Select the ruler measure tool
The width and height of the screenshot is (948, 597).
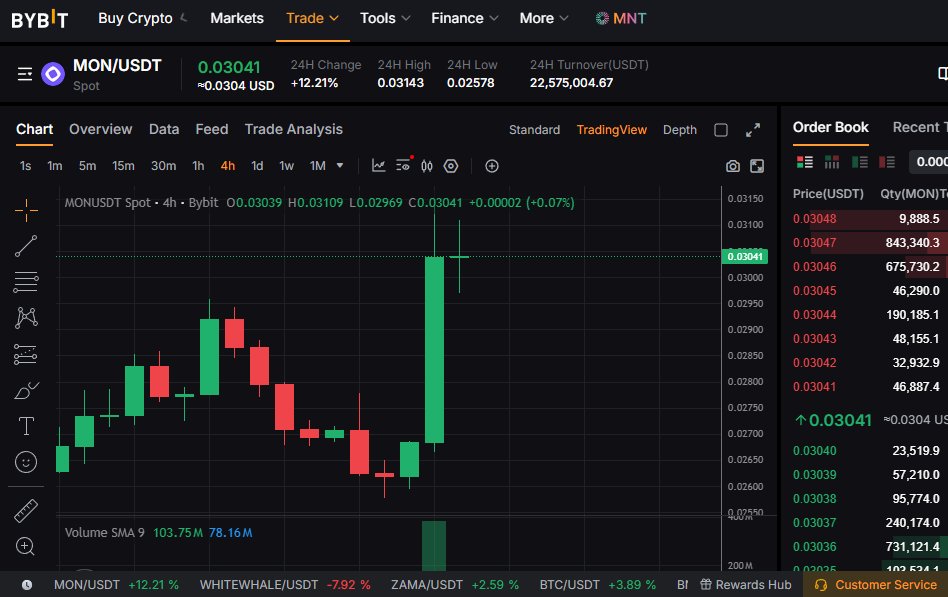[x=26, y=511]
